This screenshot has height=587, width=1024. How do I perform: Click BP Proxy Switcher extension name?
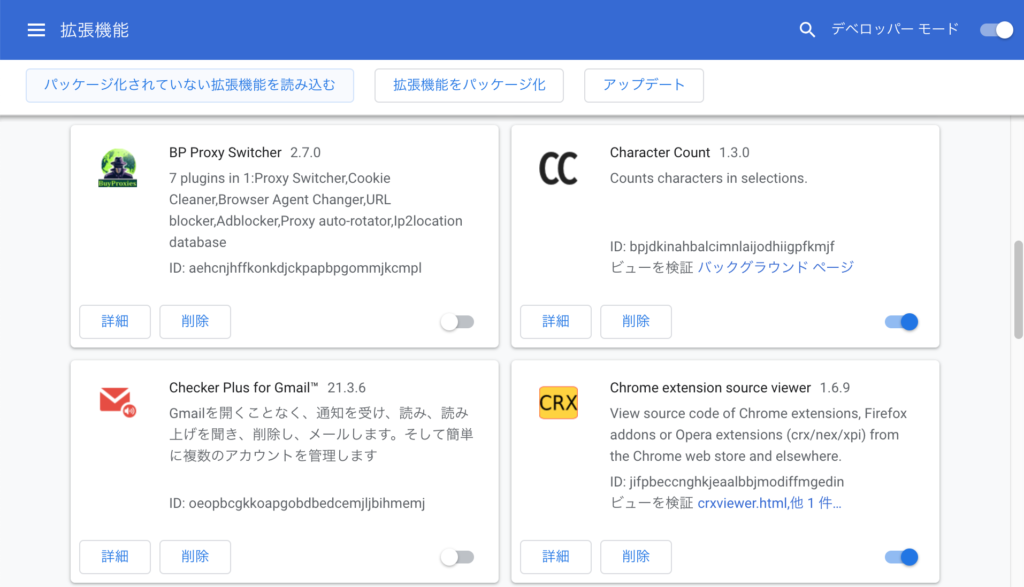point(225,153)
